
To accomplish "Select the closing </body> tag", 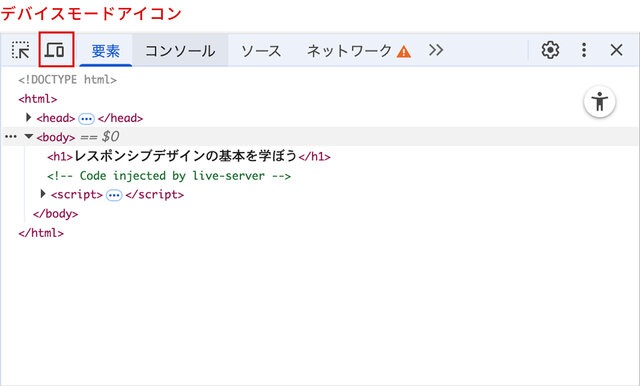I will (56, 213).
